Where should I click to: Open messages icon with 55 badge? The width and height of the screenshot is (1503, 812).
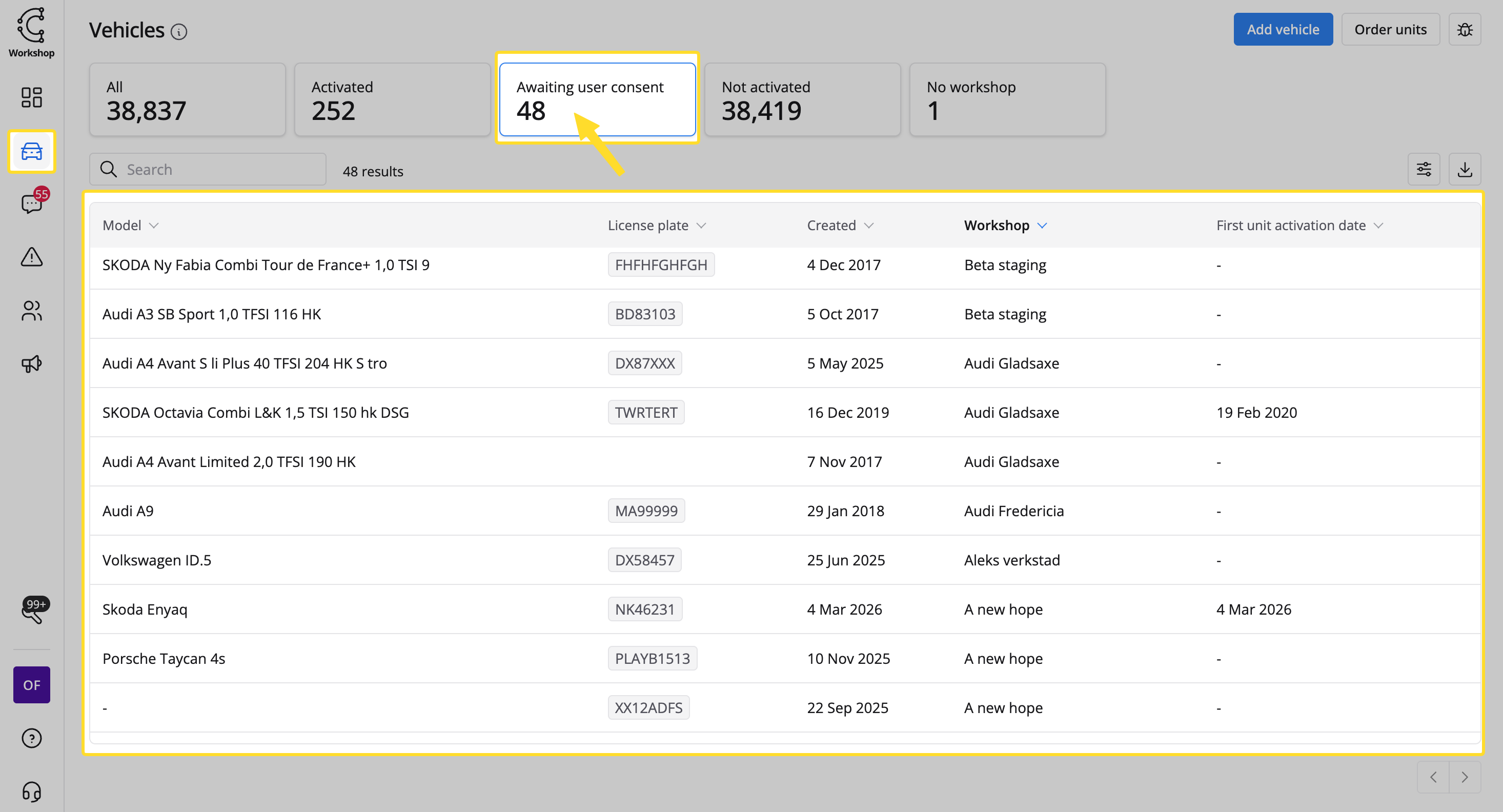point(31,204)
